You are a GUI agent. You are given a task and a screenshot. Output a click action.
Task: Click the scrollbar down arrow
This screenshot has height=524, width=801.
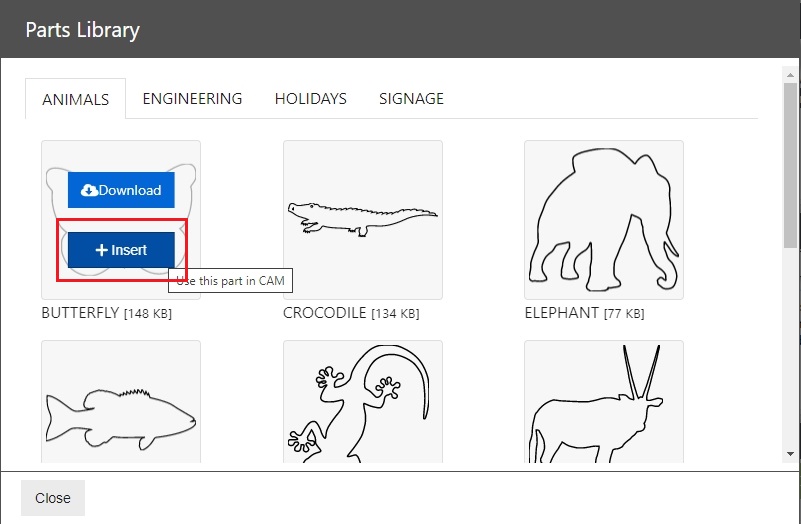(790, 454)
